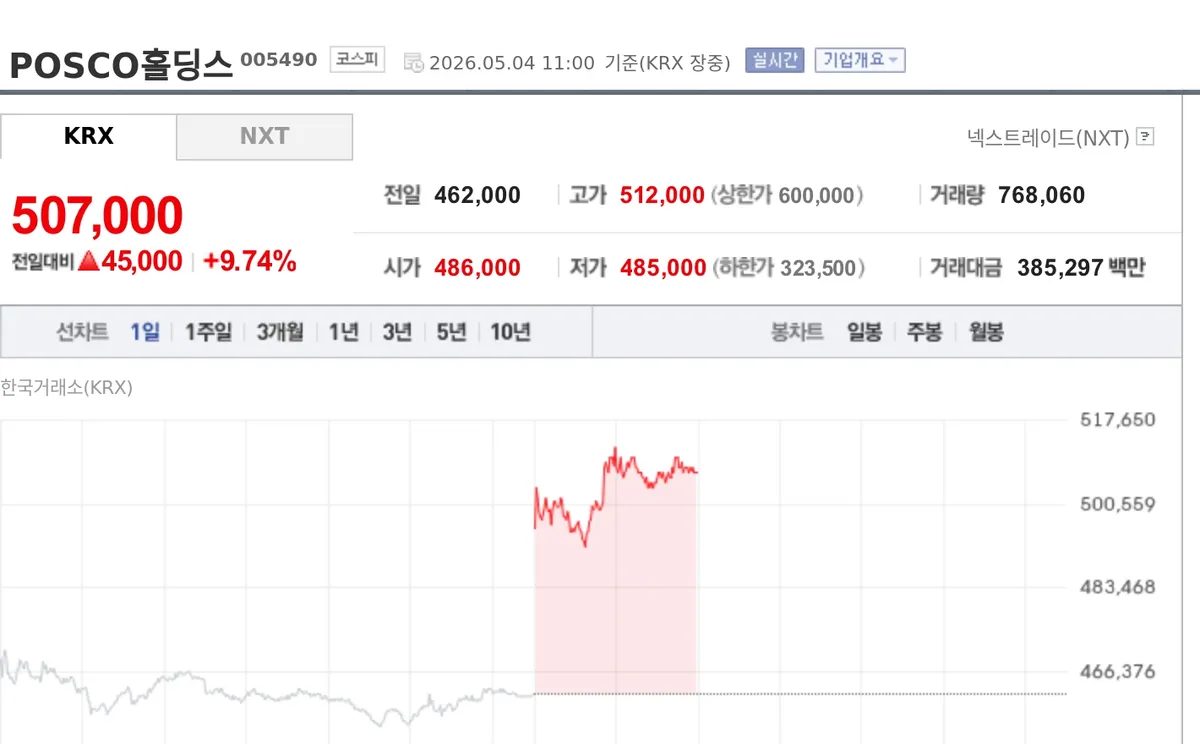Open the NXT help question-mark icon
The width and height of the screenshot is (1200, 744).
click(x=1146, y=137)
